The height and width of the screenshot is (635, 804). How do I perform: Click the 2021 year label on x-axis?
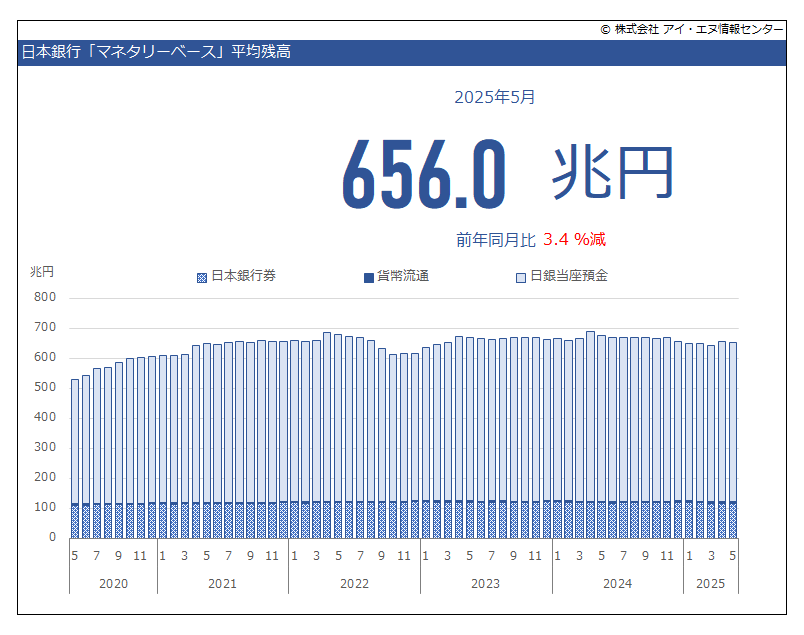click(x=223, y=584)
